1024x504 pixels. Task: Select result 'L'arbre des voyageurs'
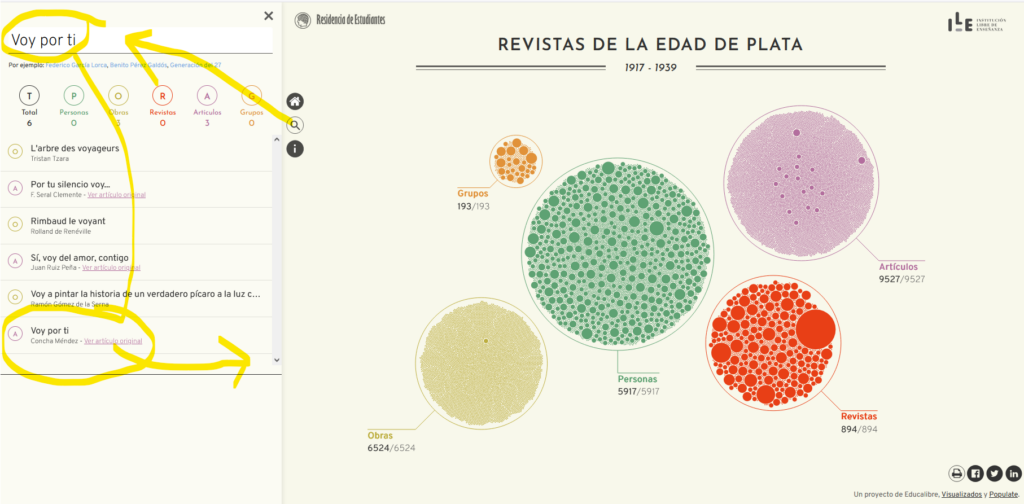pyautogui.click(x=75, y=148)
